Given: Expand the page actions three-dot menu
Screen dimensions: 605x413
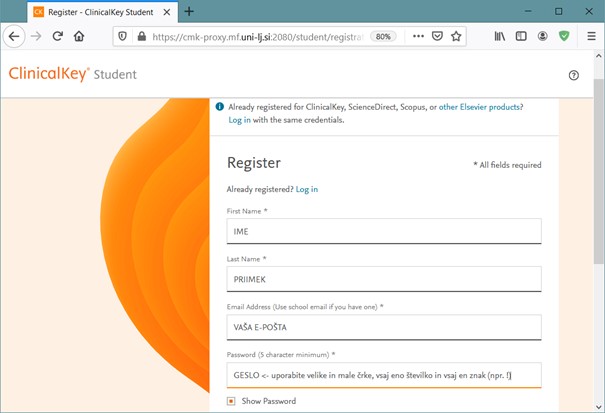Looking at the screenshot, I should point(418,36).
